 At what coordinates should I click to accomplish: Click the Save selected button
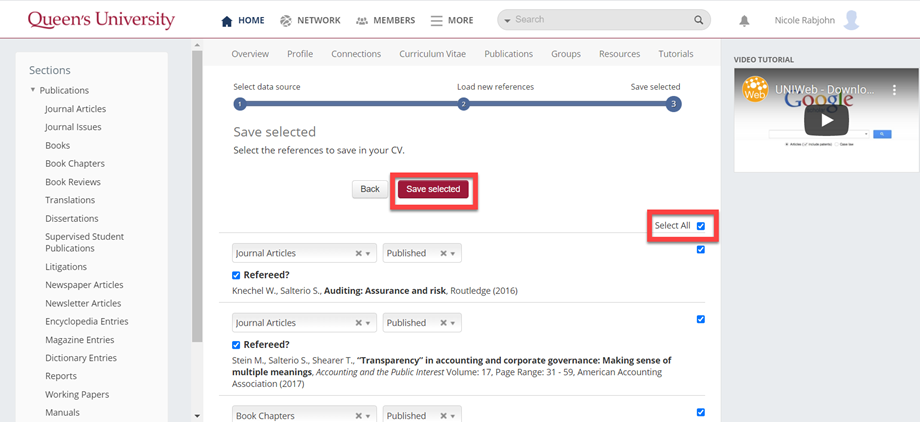click(x=433, y=189)
